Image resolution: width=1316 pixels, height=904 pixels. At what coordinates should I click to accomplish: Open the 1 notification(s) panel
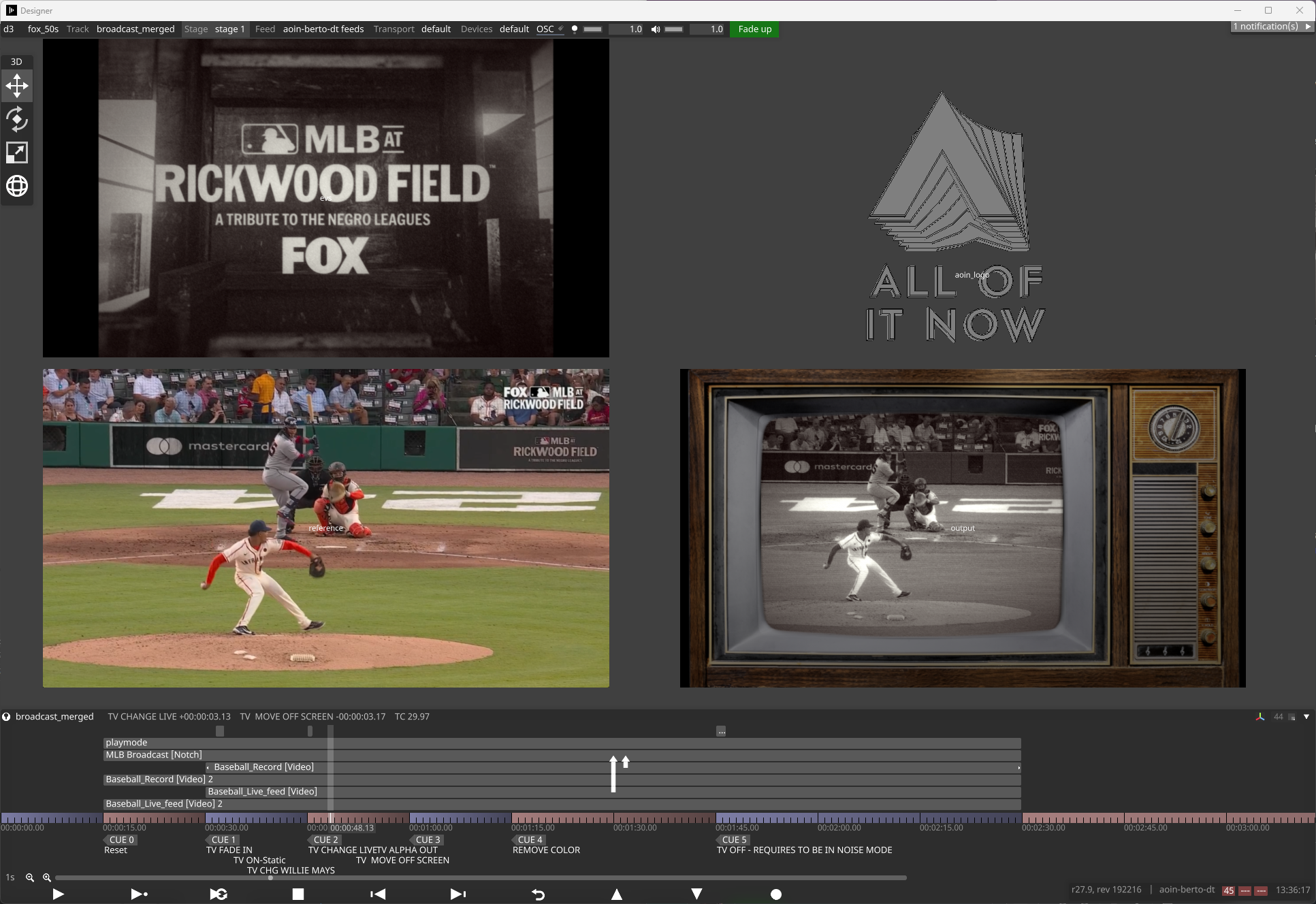[x=1266, y=27]
